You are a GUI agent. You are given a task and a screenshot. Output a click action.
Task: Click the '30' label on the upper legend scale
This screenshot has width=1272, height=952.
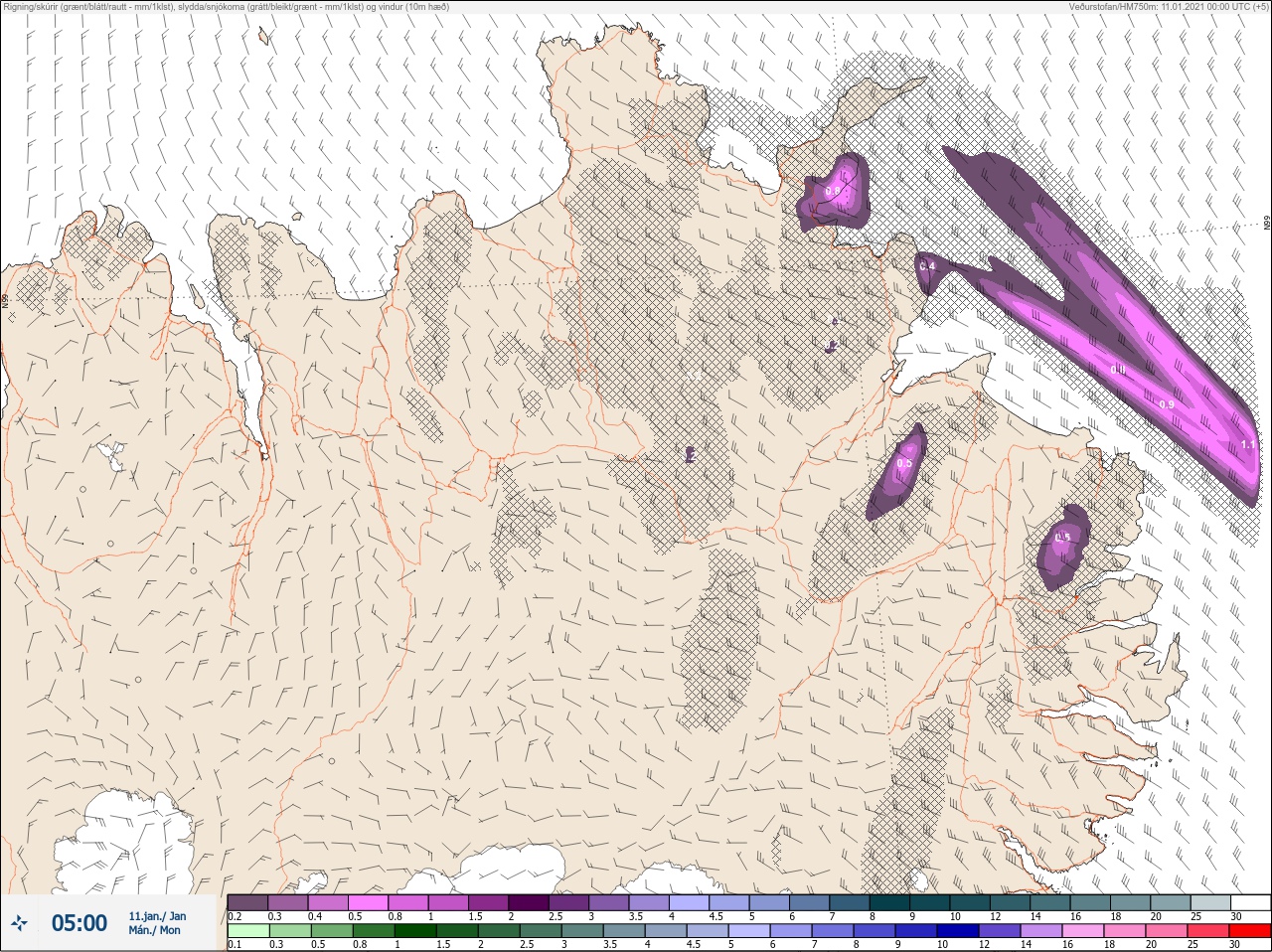[x=1236, y=916]
